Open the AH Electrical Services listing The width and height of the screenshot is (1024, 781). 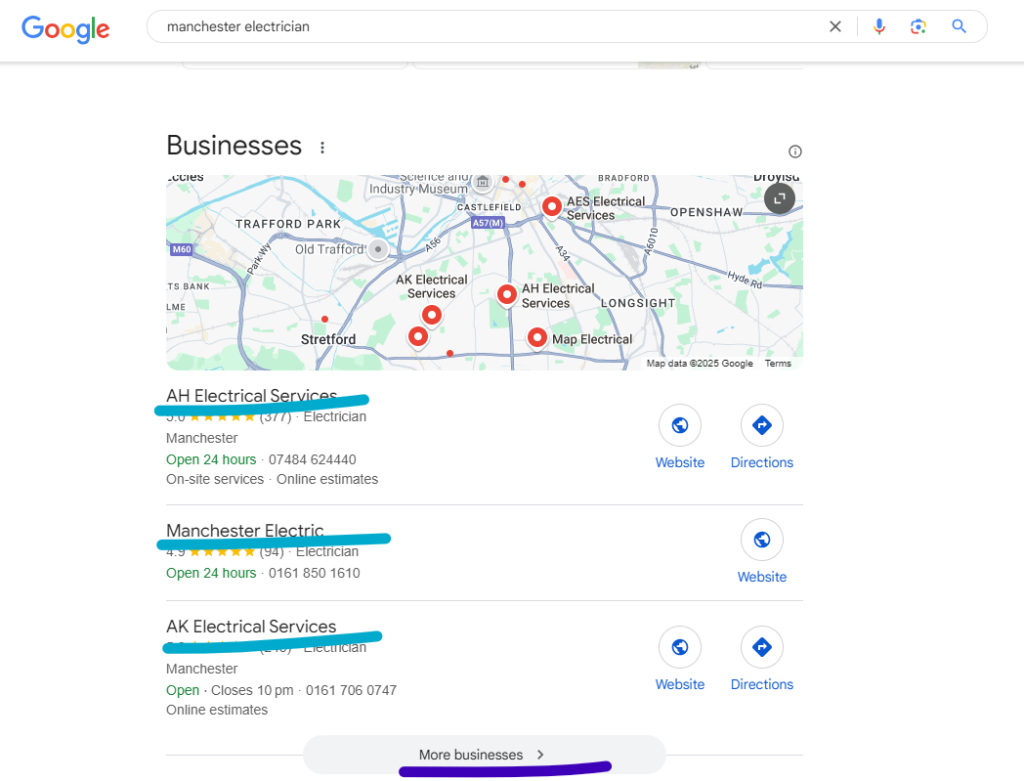click(251, 396)
